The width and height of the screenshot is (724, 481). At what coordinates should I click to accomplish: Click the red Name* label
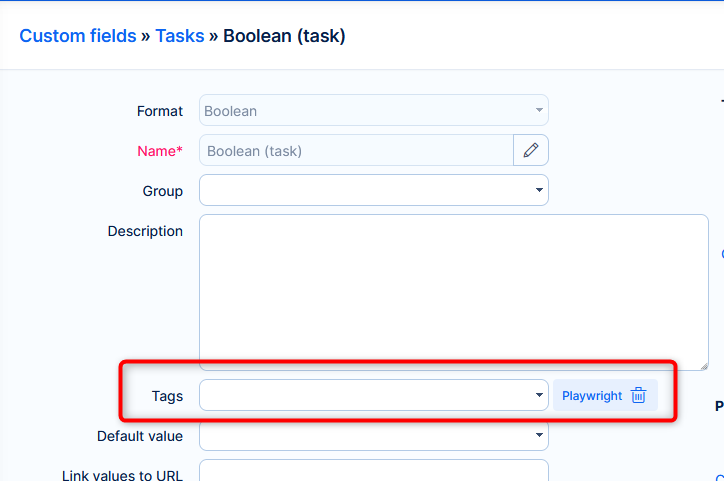[160, 151]
